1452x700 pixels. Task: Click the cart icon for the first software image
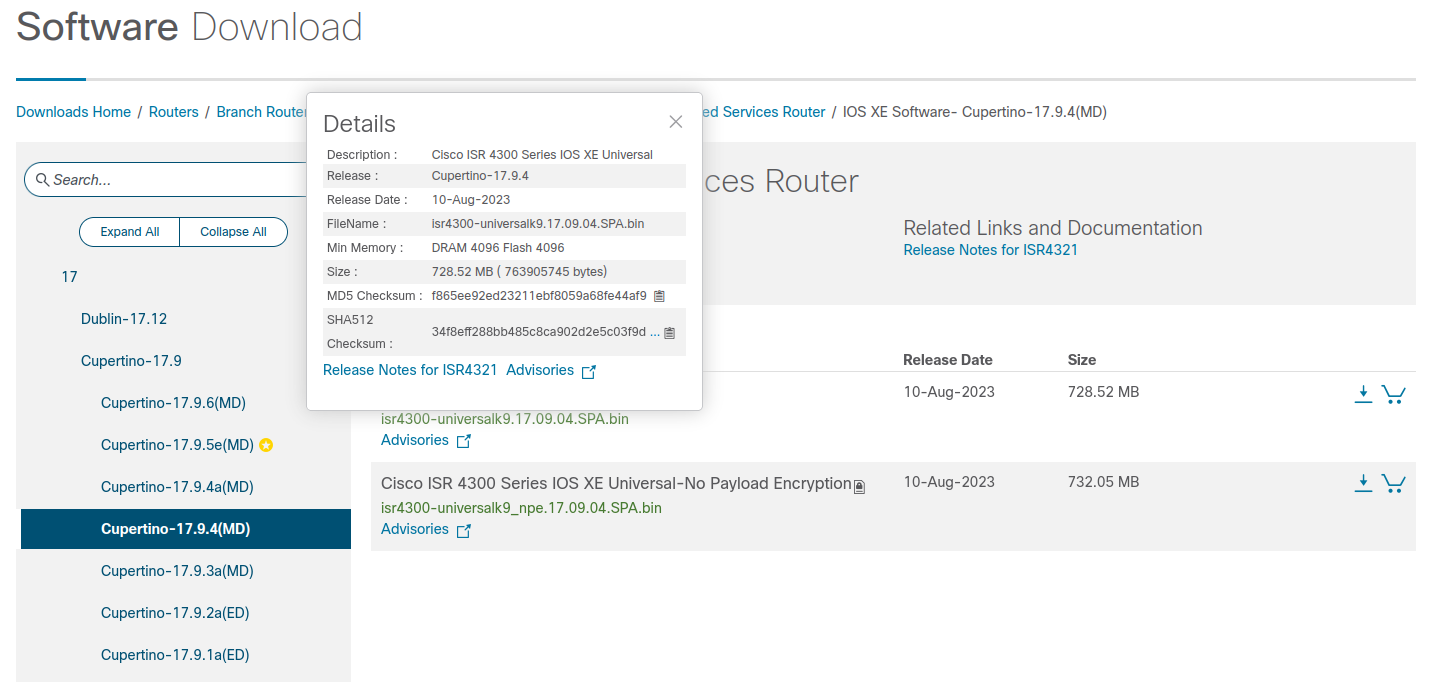point(1394,394)
